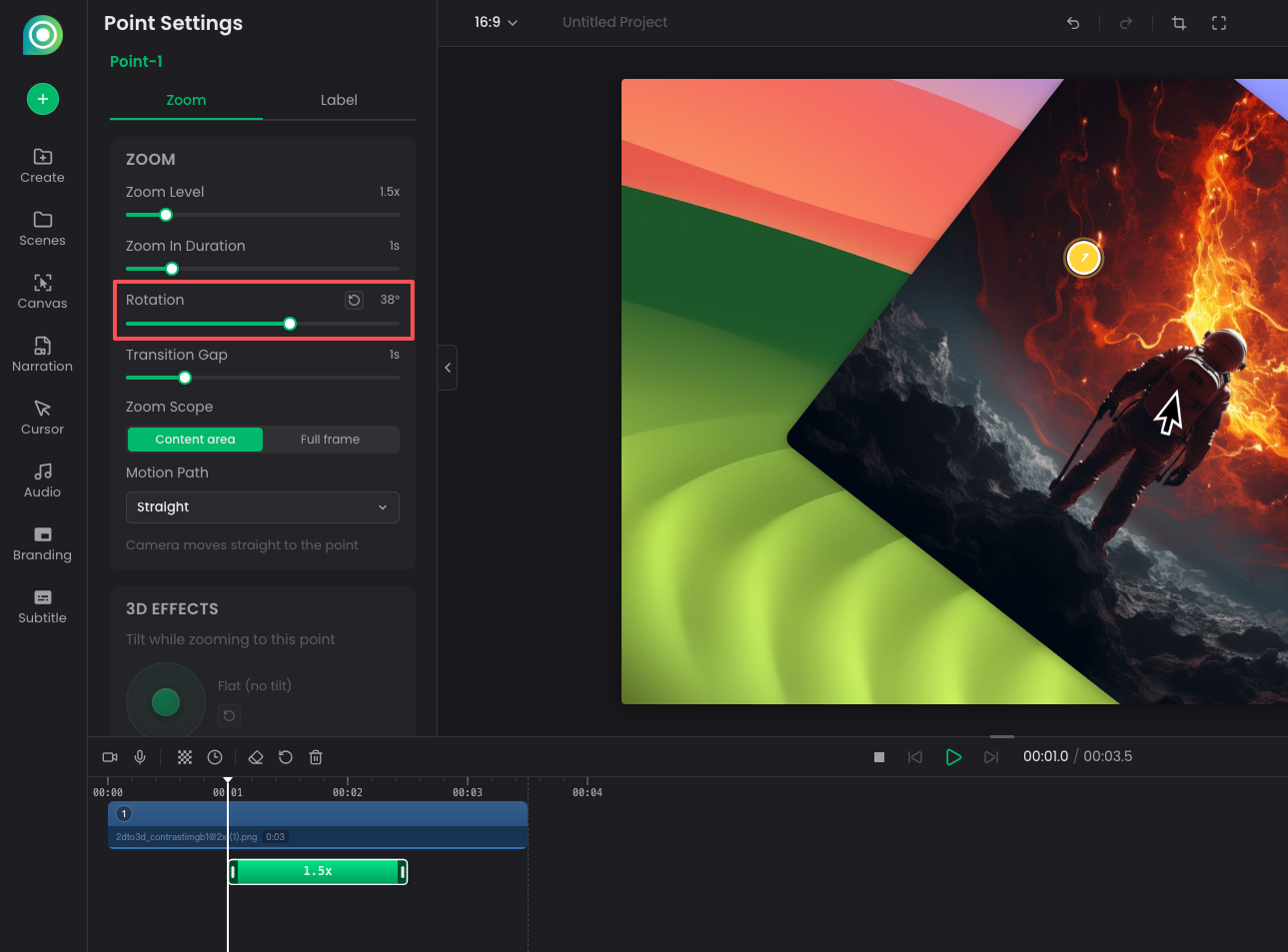The image size is (1288, 952).
Task: Switch to the Zoom tab
Action: pos(186,100)
